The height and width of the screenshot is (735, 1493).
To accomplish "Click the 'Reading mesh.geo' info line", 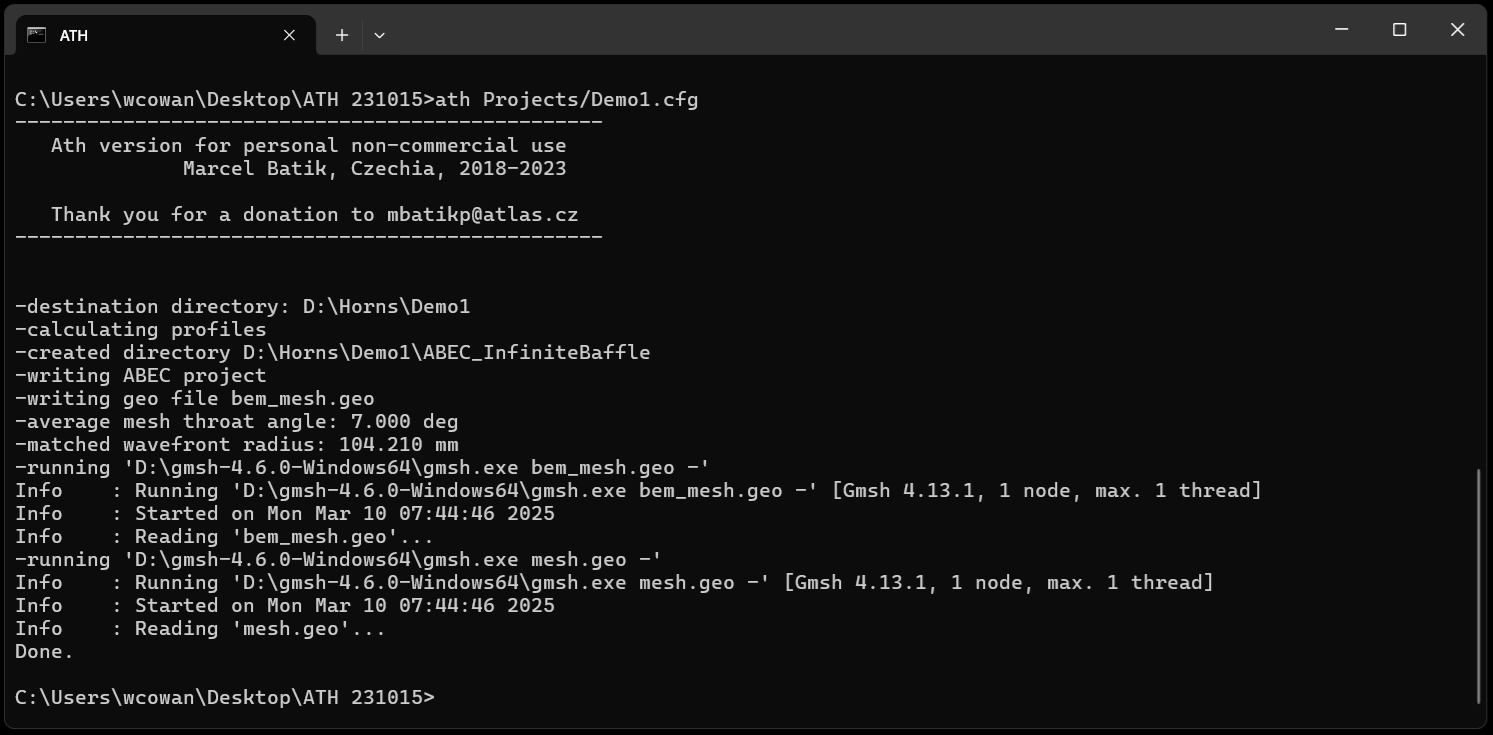I will (200, 628).
